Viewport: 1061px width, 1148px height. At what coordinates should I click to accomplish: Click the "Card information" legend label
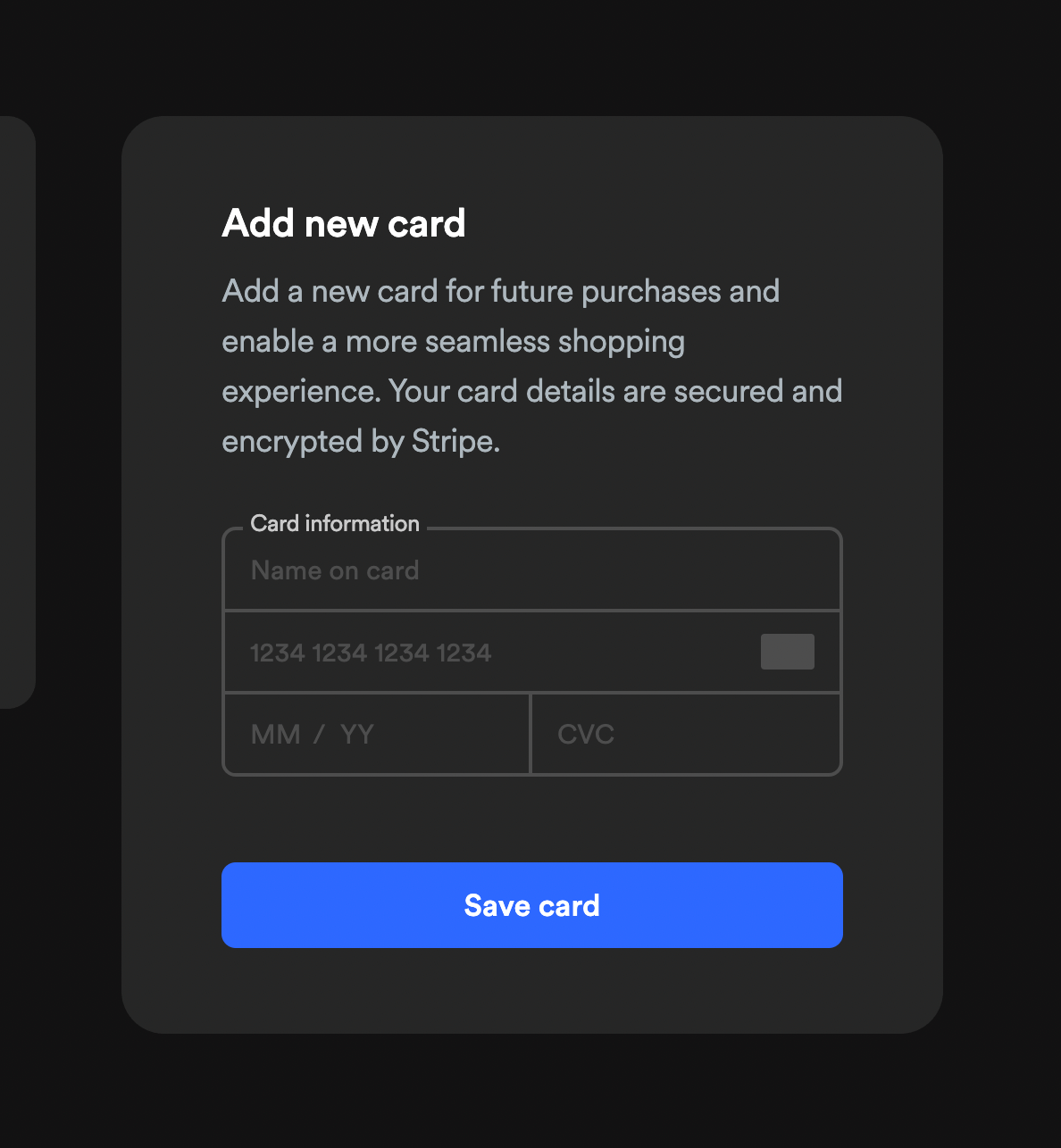point(335,524)
